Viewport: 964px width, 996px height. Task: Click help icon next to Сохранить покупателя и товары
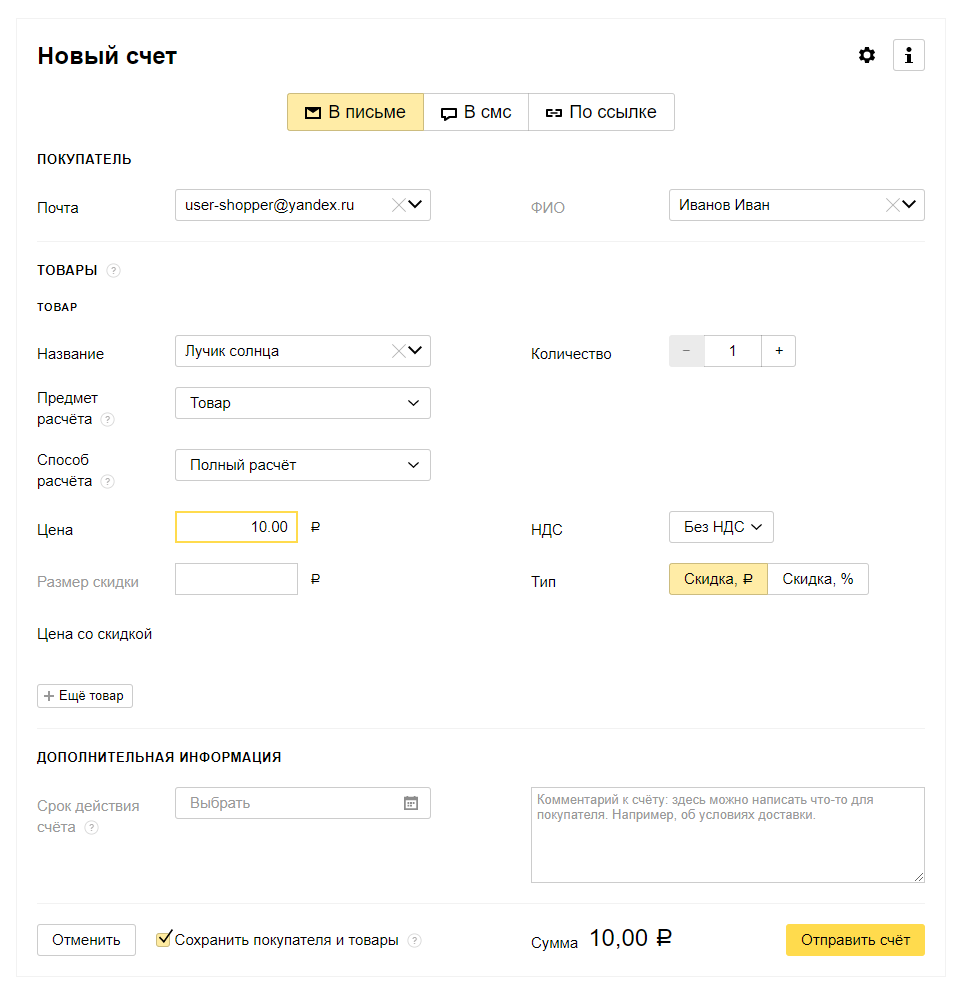pos(414,941)
